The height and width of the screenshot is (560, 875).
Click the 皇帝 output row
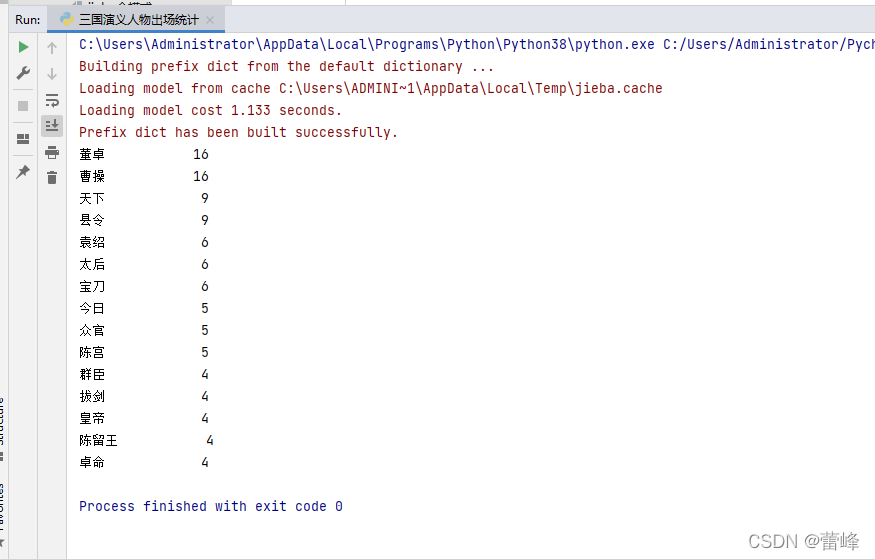(x=144, y=418)
